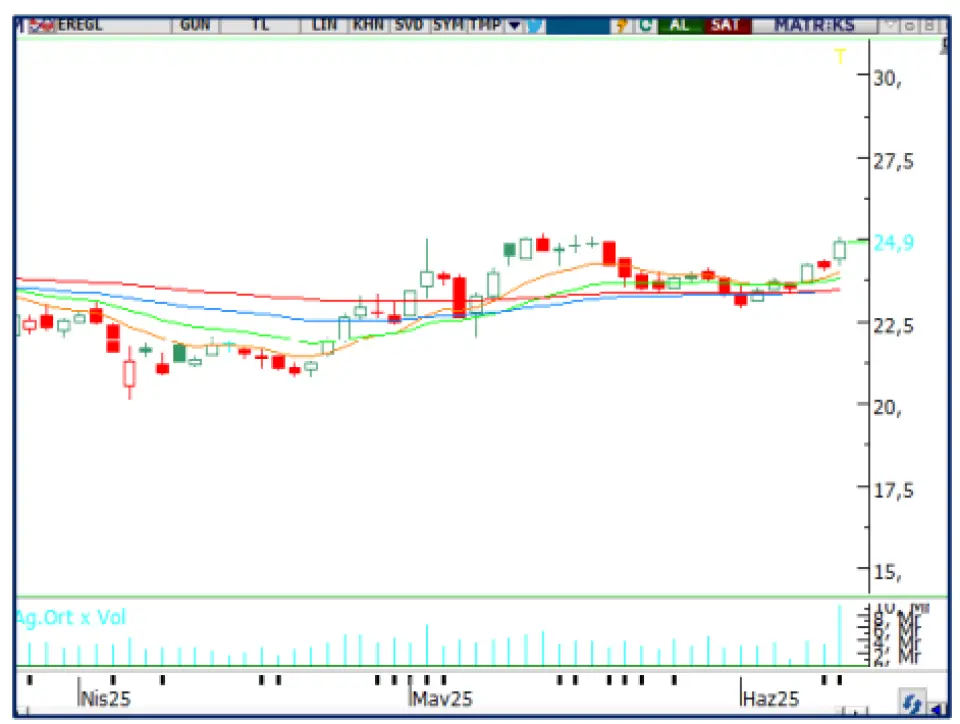960x724 pixels.
Task: Click the 22,5 price axis label
Action: pos(893,326)
